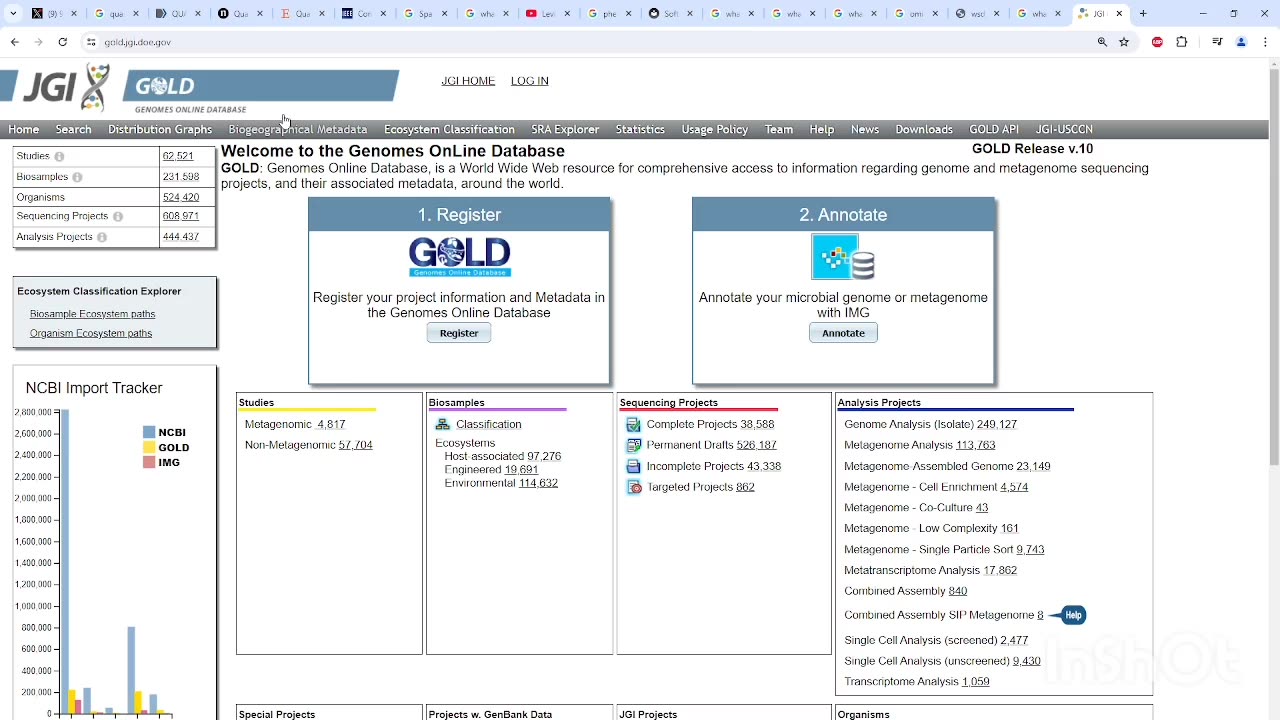Screen dimensions: 1280x720
Task: Go back using the browser back arrow
Action: pyautogui.click(x=14, y=42)
